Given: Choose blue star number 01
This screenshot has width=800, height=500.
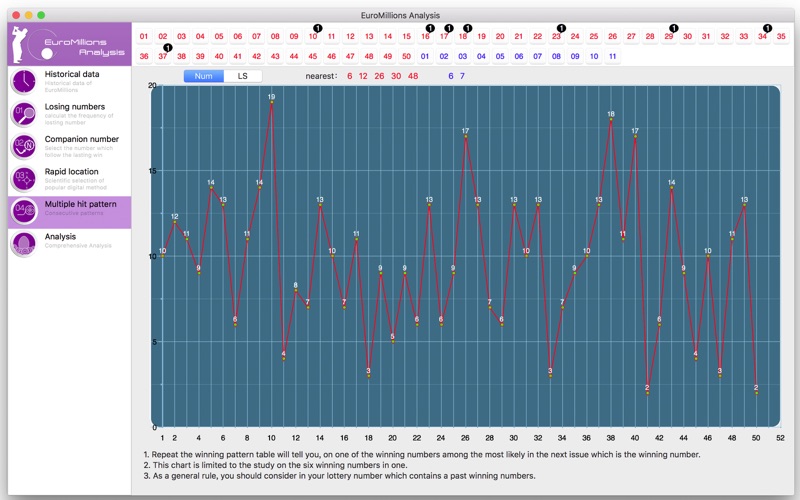Looking at the screenshot, I should point(425,56).
